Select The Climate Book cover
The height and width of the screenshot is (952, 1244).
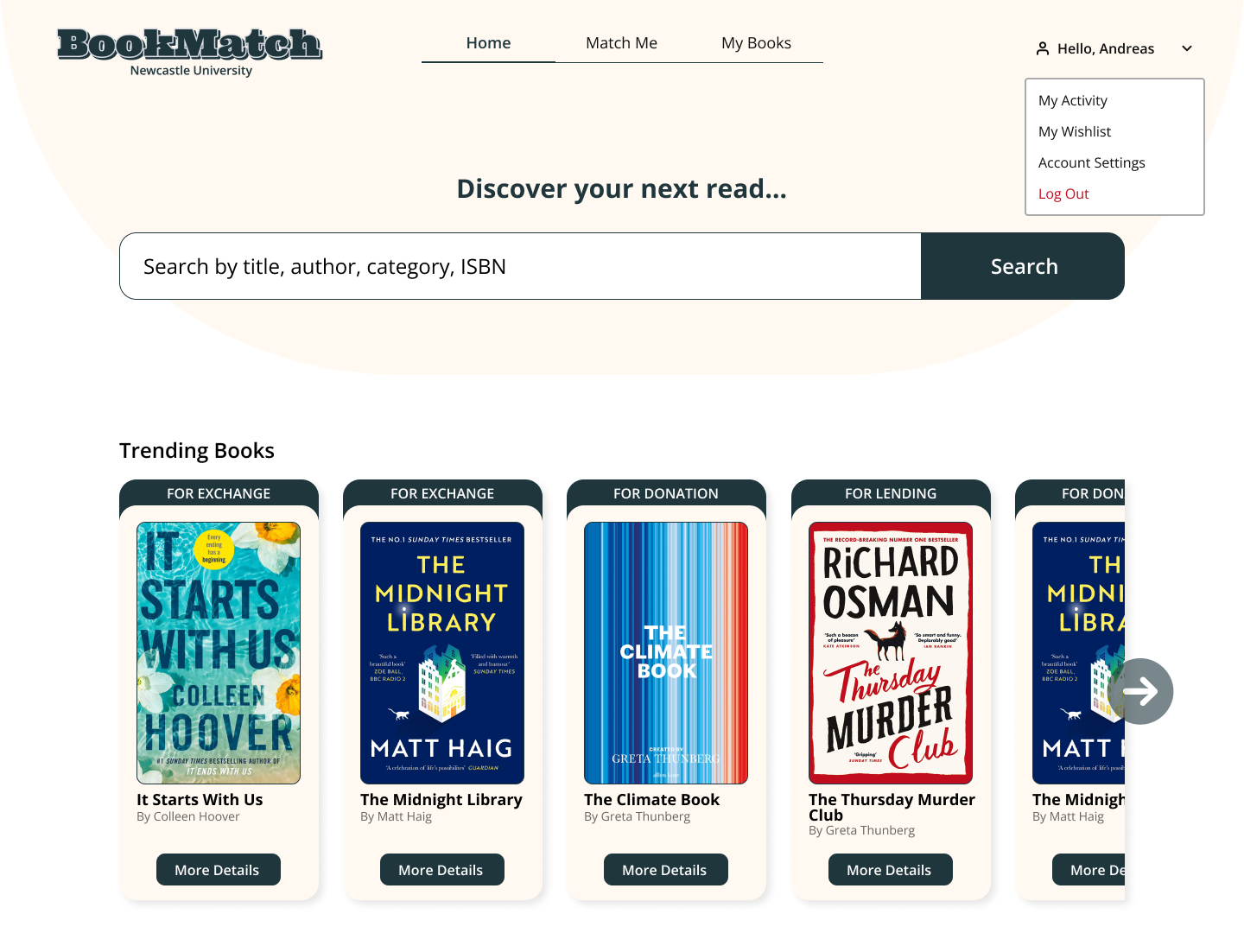coord(666,653)
